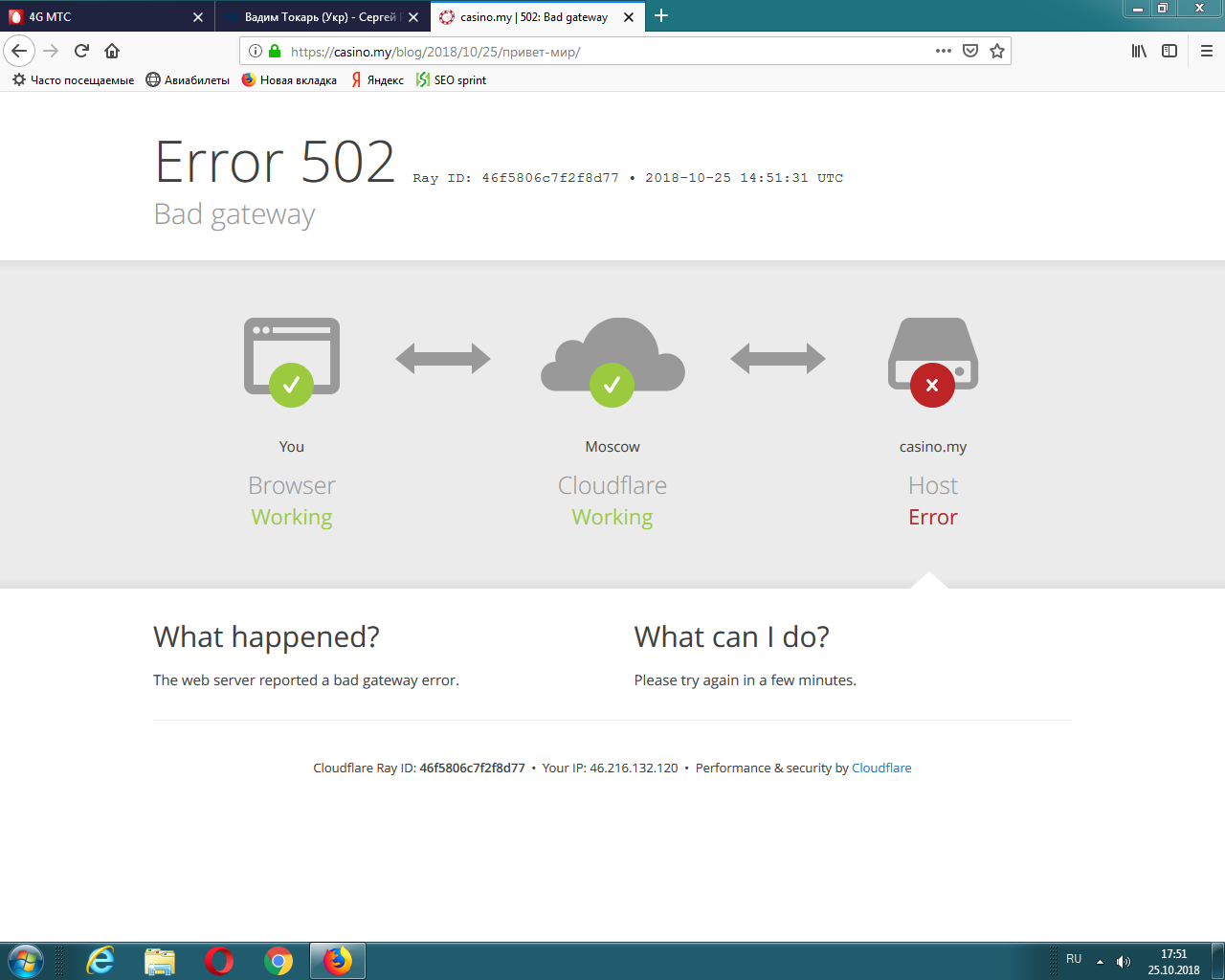Image resolution: width=1225 pixels, height=980 pixels.
Task: Launch Google Chrome from taskbar
Action: point(278,961)
